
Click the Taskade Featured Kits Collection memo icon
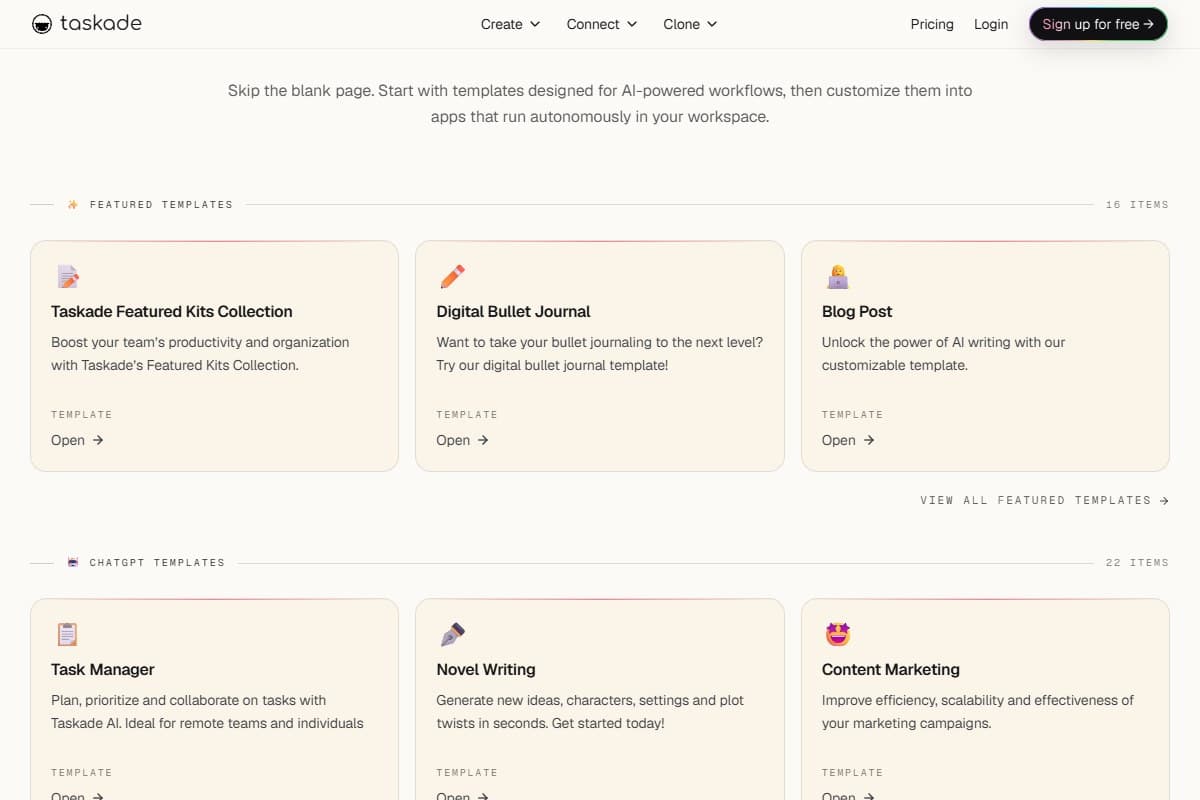[67, 276]
